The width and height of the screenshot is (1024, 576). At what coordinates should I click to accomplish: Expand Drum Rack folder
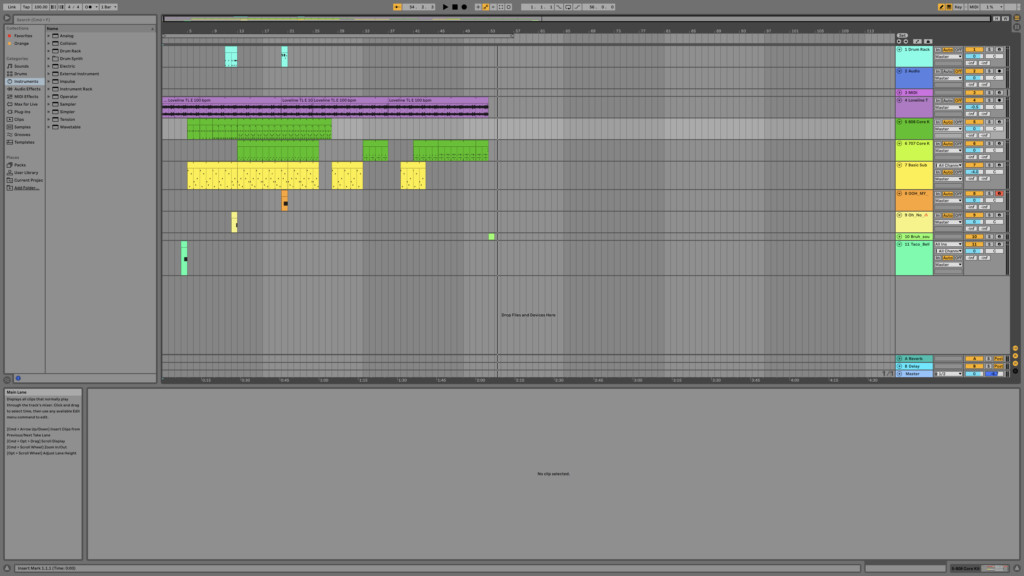coord(48,51)
